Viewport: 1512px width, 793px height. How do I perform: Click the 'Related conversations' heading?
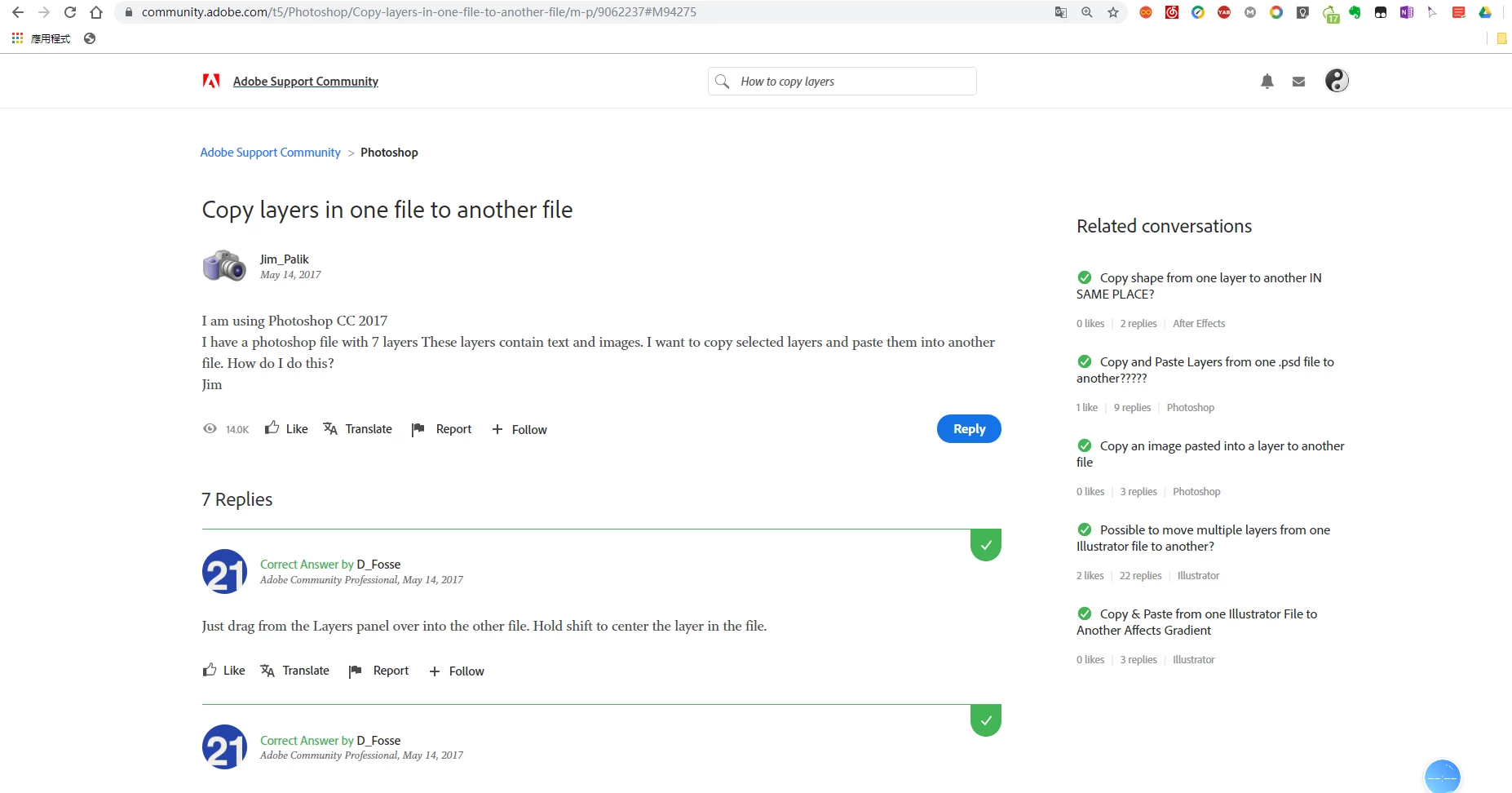1164,227
